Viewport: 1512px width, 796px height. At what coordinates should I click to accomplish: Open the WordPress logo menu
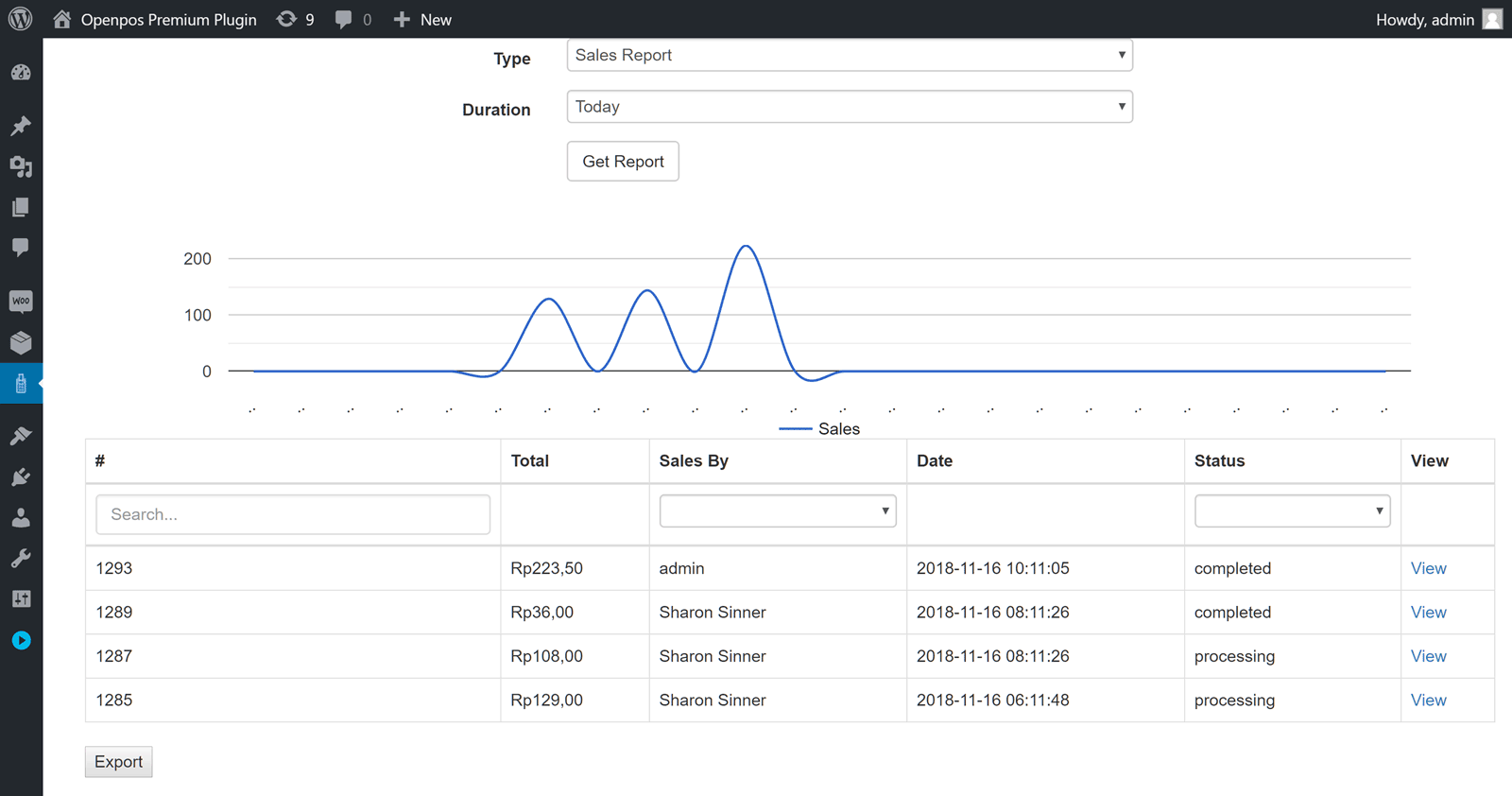[21, 19]
